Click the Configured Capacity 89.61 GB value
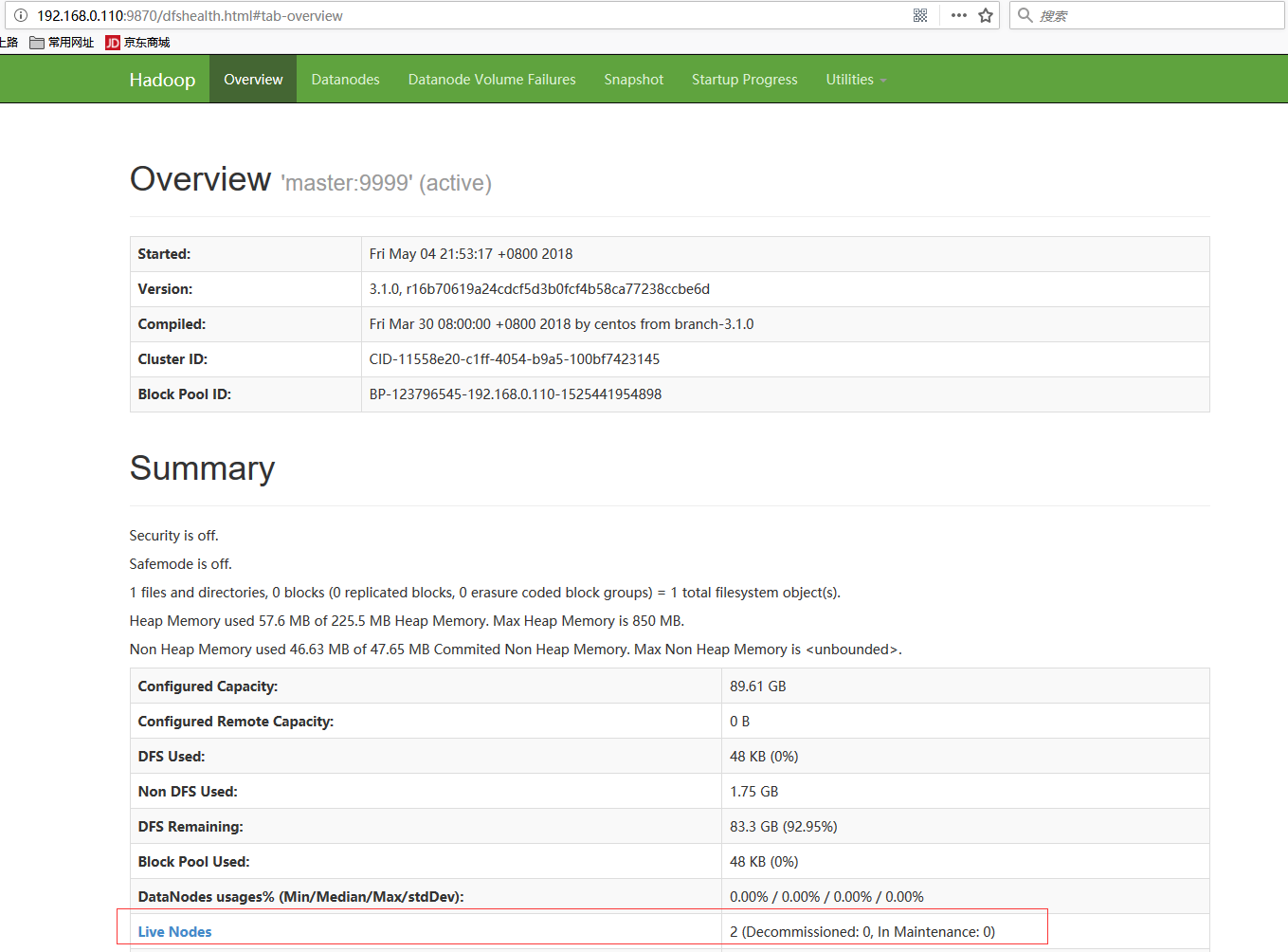This screenshot has height=952, width=1288. coord(758,687)
